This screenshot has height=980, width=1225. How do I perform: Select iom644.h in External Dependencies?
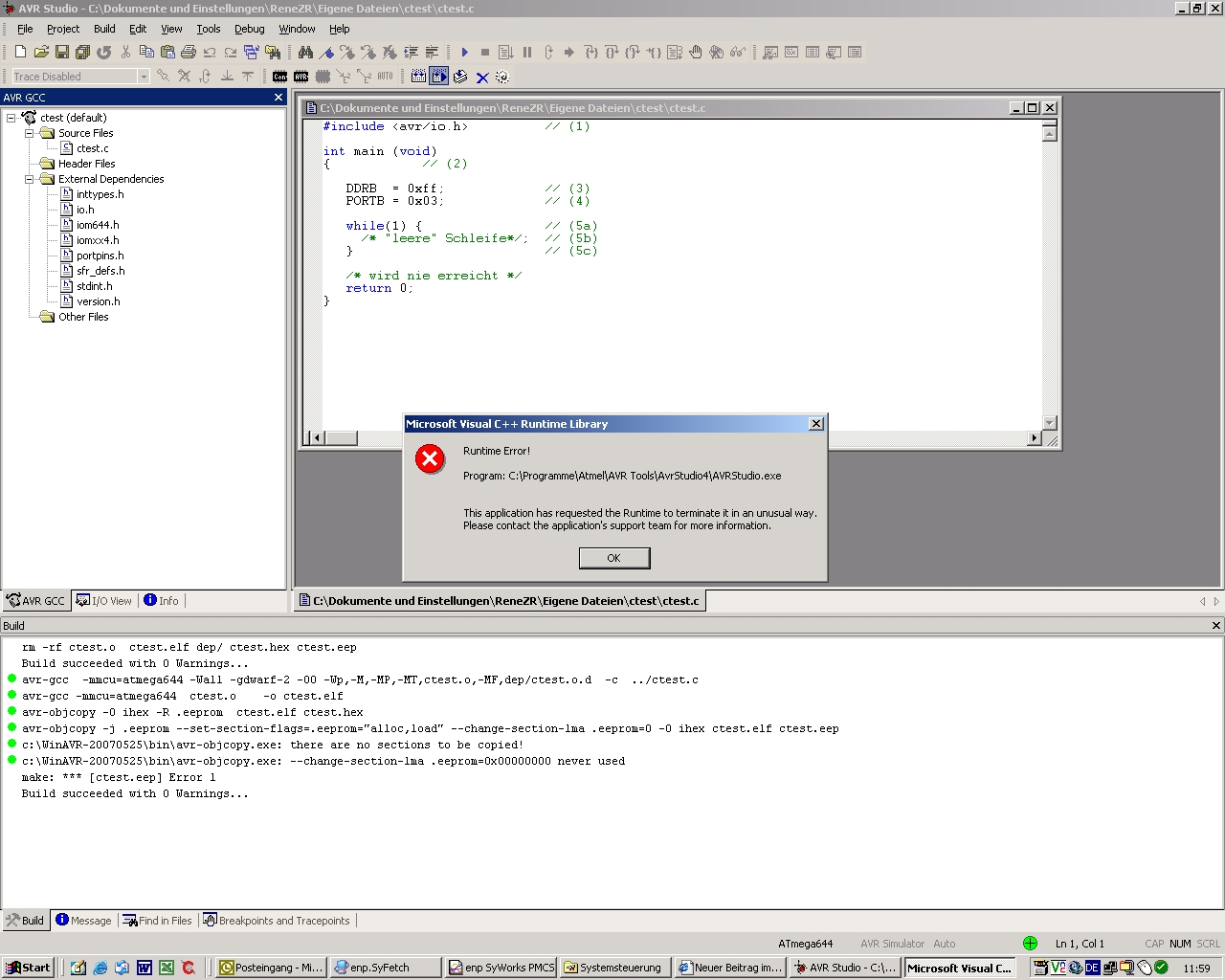click(x=98, y=225)
